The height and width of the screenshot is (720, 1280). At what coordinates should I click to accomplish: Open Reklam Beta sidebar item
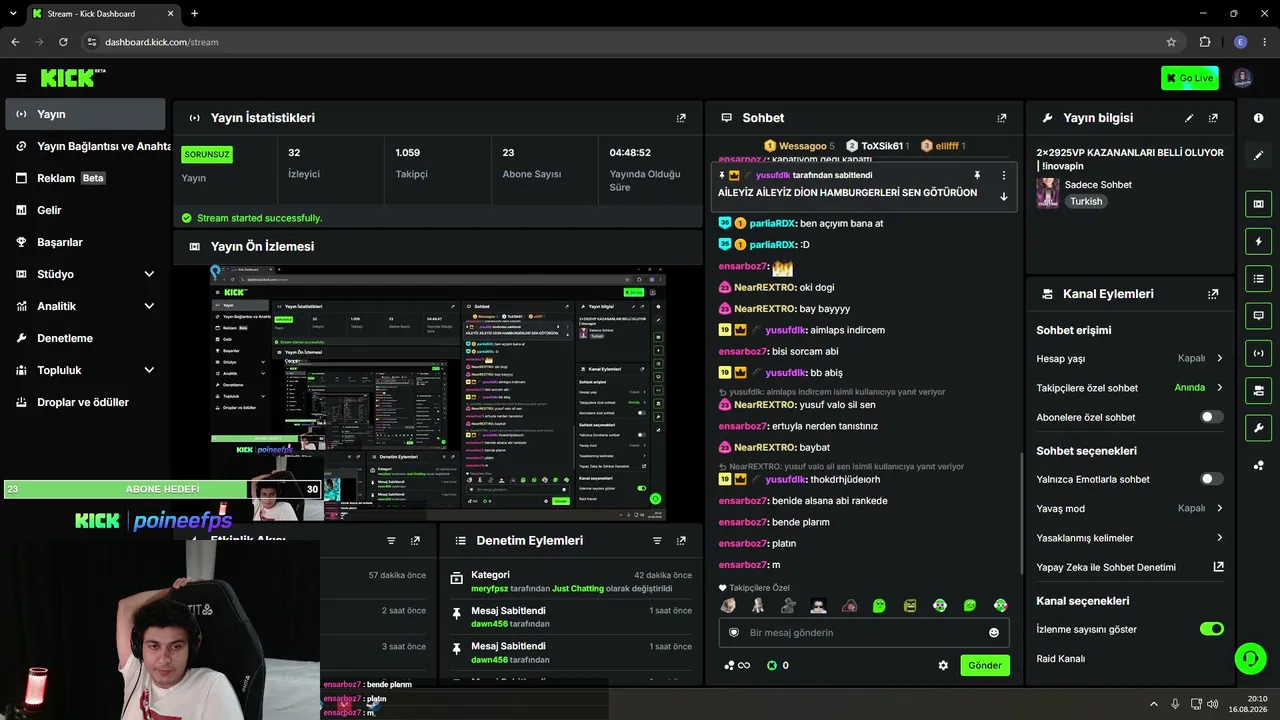(85, 178)
